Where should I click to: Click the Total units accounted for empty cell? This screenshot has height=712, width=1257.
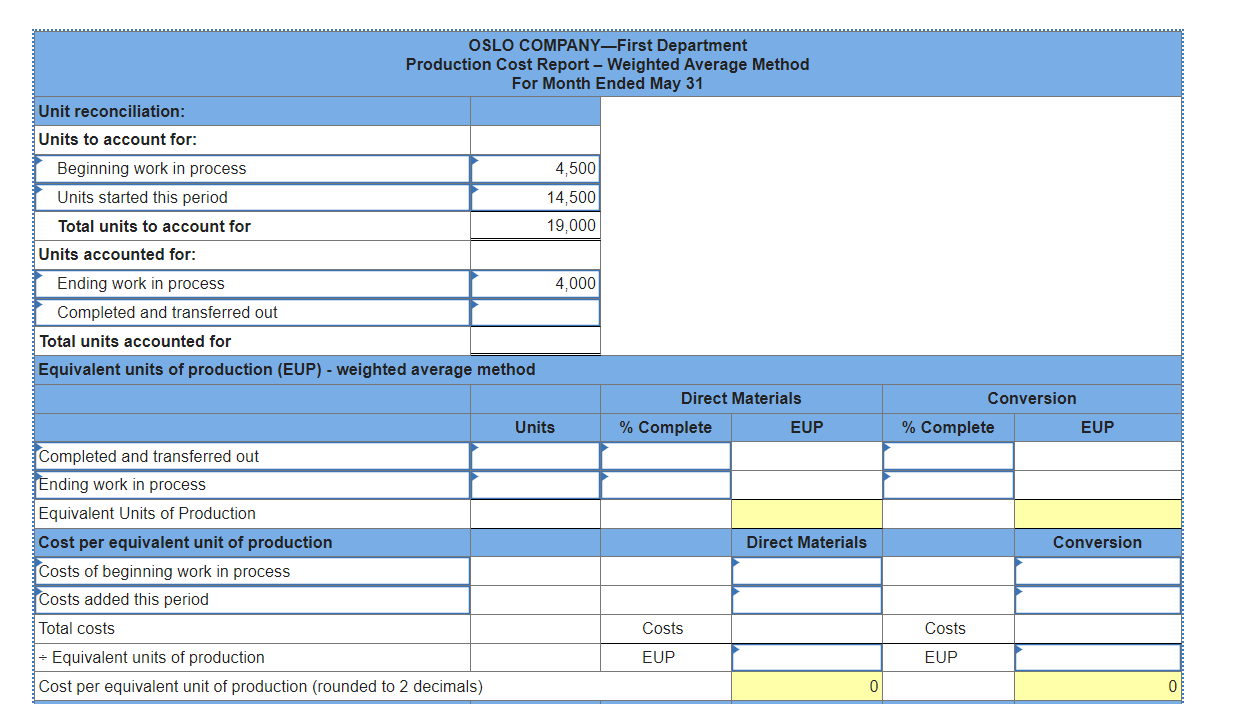click(x=535, y=341)
